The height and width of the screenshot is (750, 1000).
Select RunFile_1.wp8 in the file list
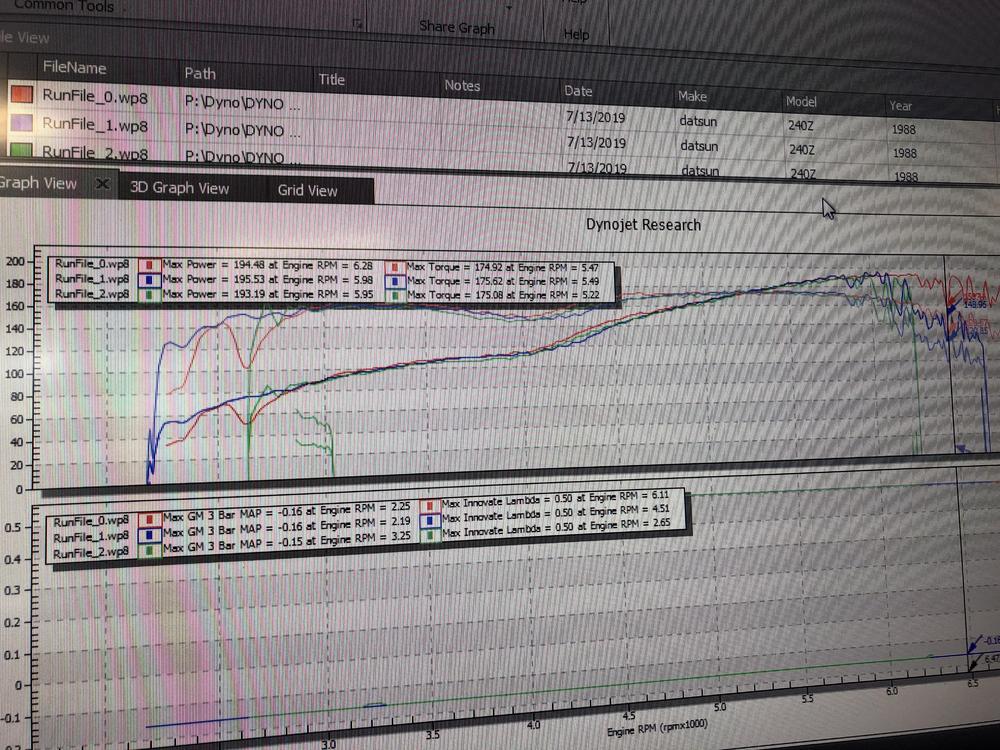point(95,124)
